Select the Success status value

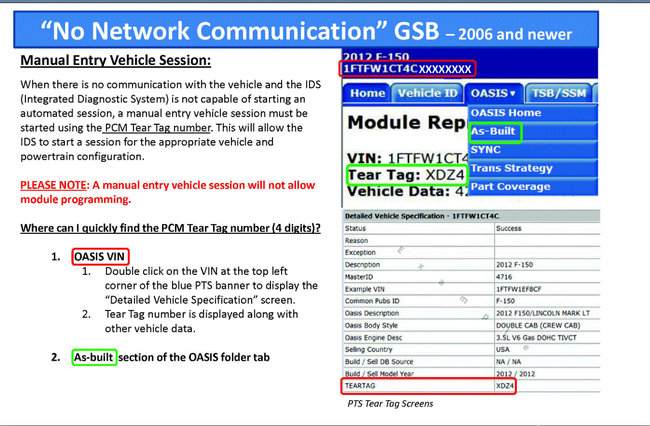pyautogui.click(x=509, y=228)
